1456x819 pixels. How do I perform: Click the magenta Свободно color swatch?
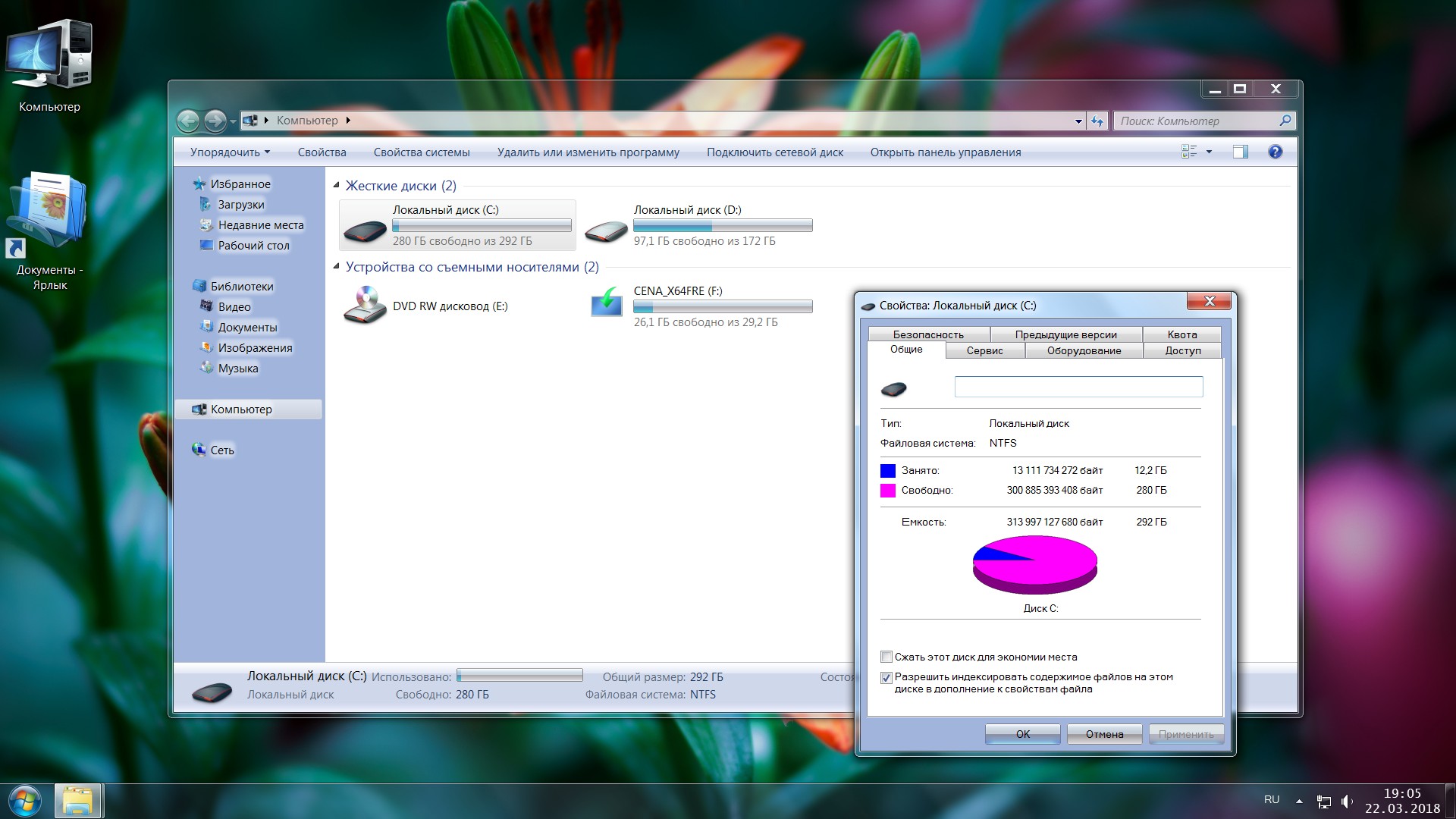coord(887,491)
